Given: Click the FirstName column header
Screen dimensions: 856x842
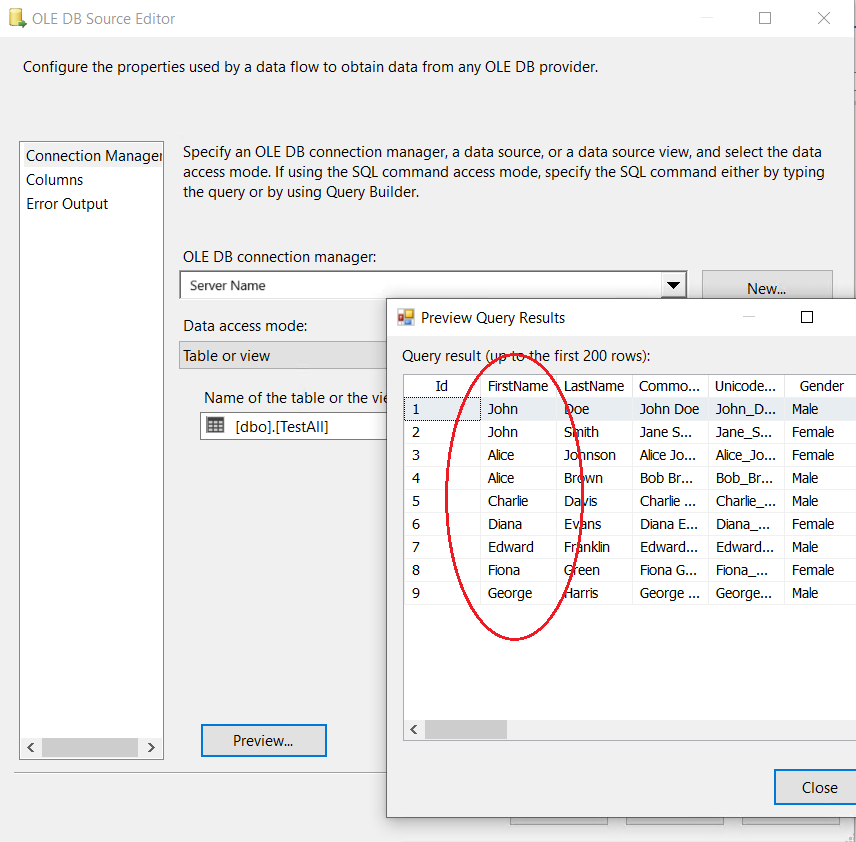Looking at the screenshot, I should click(517, 386).
